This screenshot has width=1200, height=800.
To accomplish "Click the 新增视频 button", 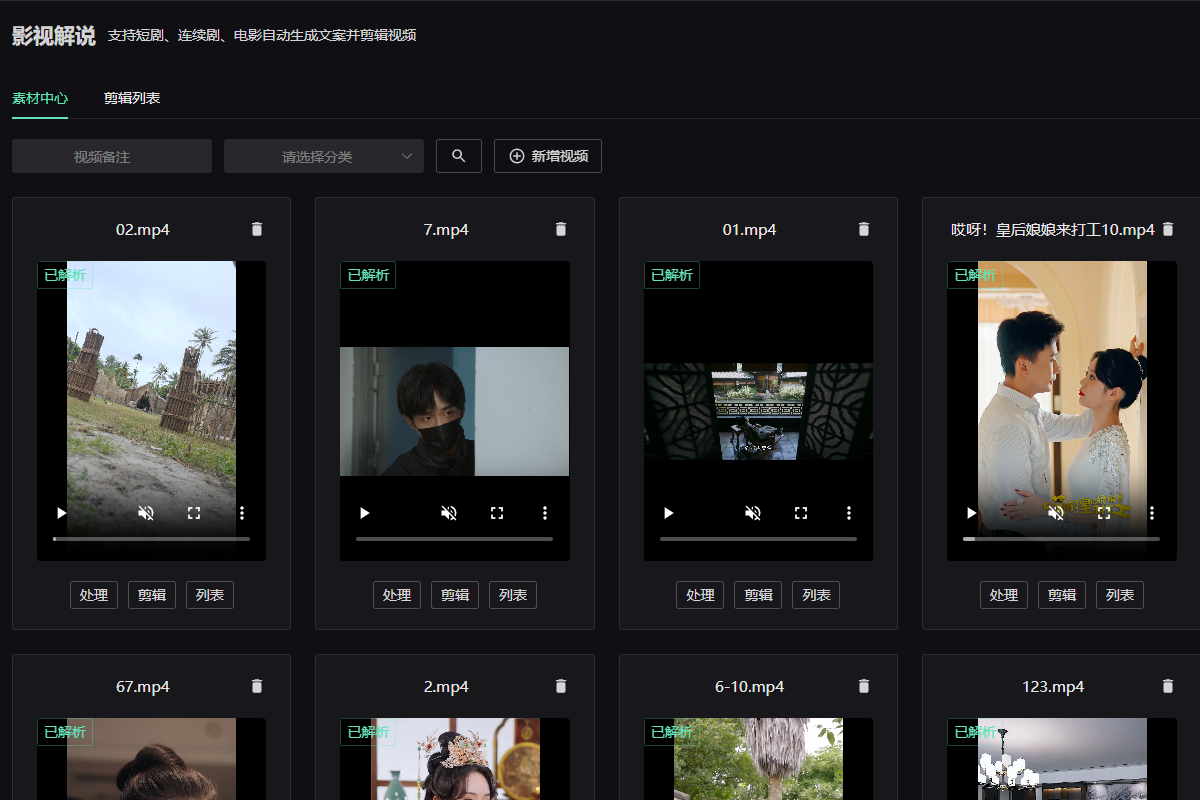I will 548,156.
